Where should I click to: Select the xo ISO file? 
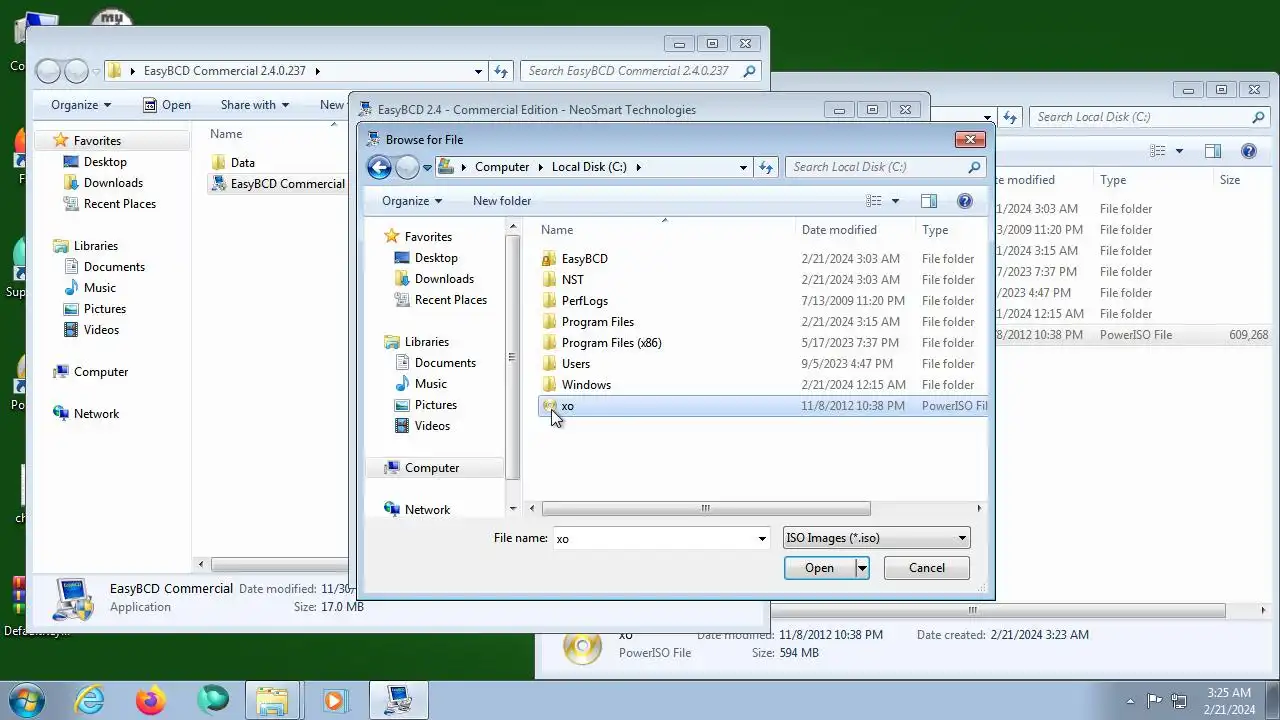pos(763,406)
